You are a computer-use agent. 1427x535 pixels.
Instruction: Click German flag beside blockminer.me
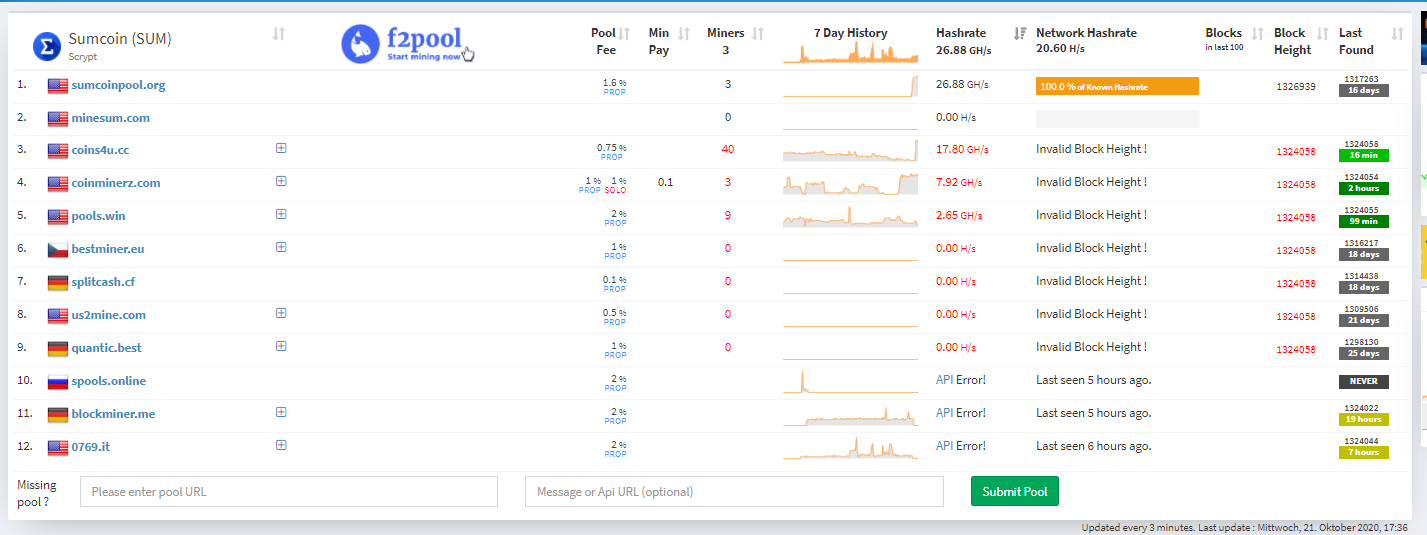coord(58,415)
